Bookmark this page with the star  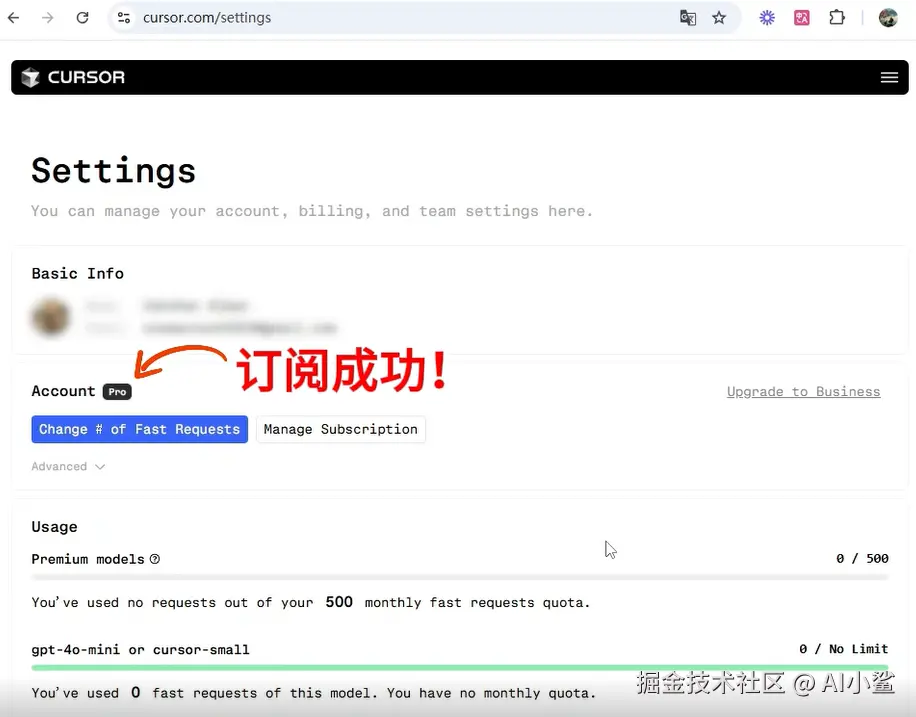[x=719, y=18]
